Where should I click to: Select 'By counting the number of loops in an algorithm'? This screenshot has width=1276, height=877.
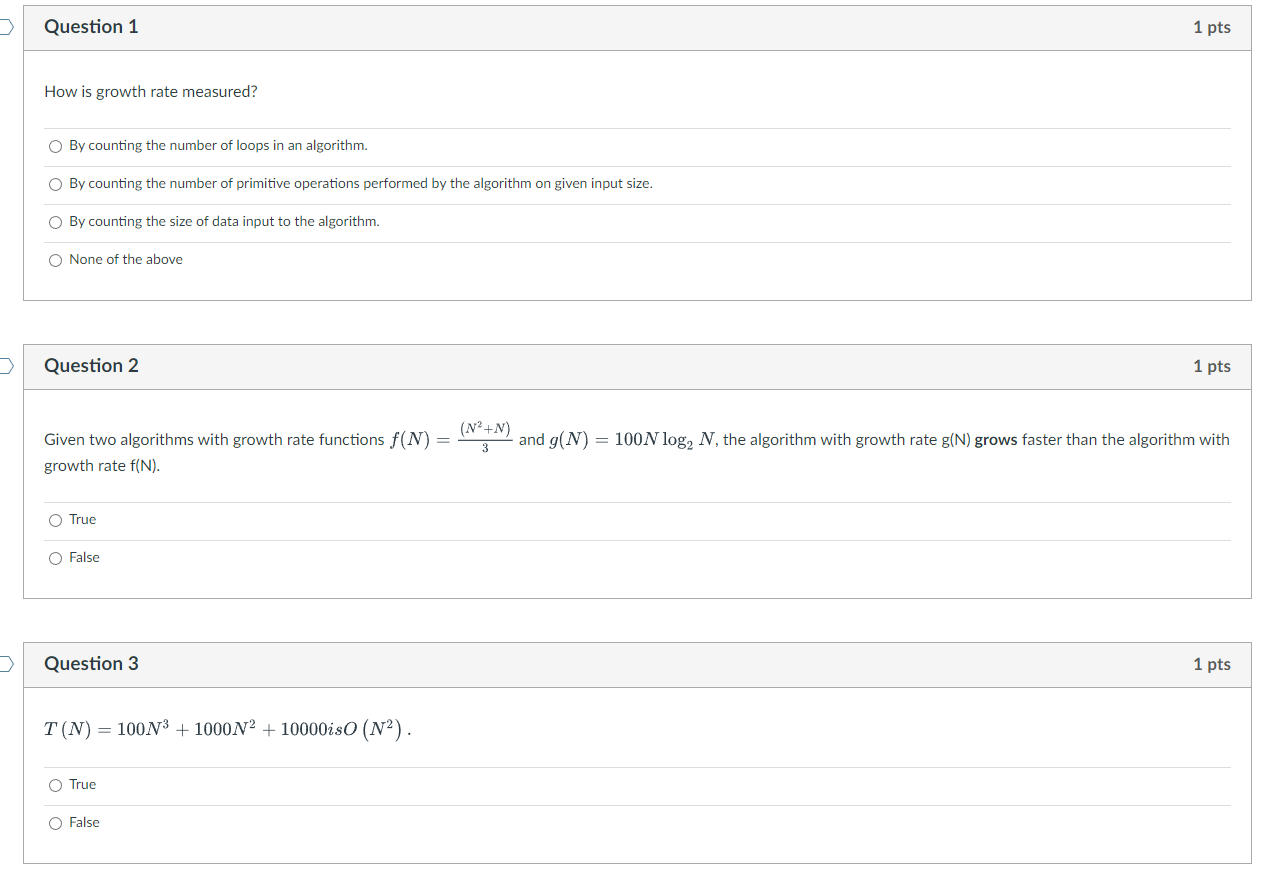55,146
